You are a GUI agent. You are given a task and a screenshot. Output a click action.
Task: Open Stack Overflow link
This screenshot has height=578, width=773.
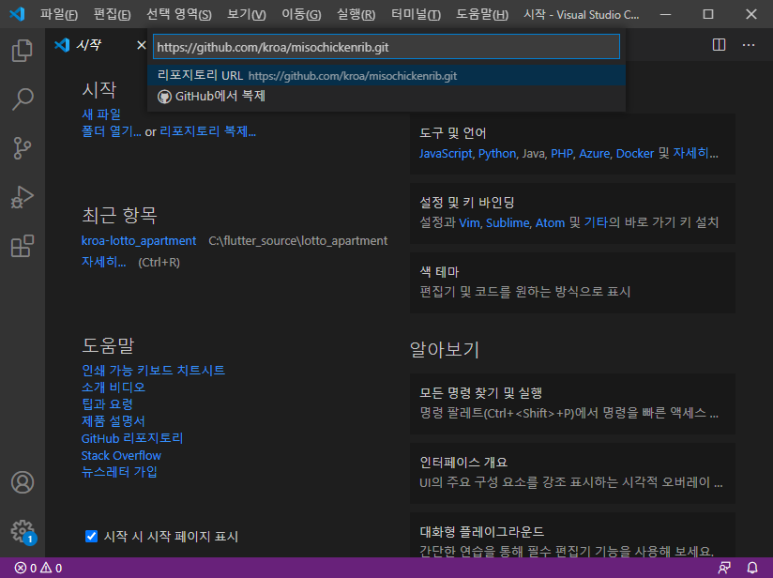(121, 455)
